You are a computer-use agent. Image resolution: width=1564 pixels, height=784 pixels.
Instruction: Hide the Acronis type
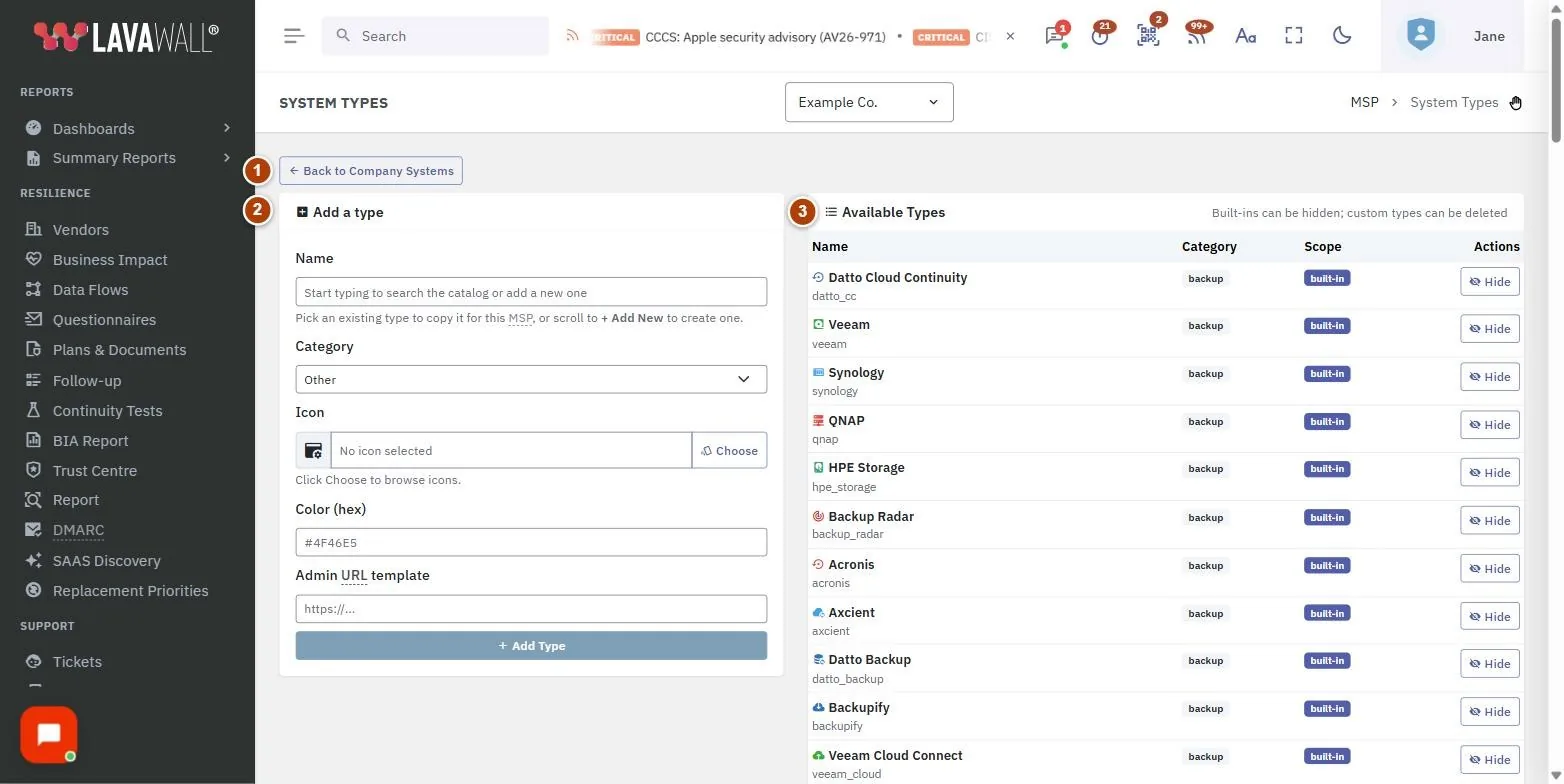[x=1489, y=569]
